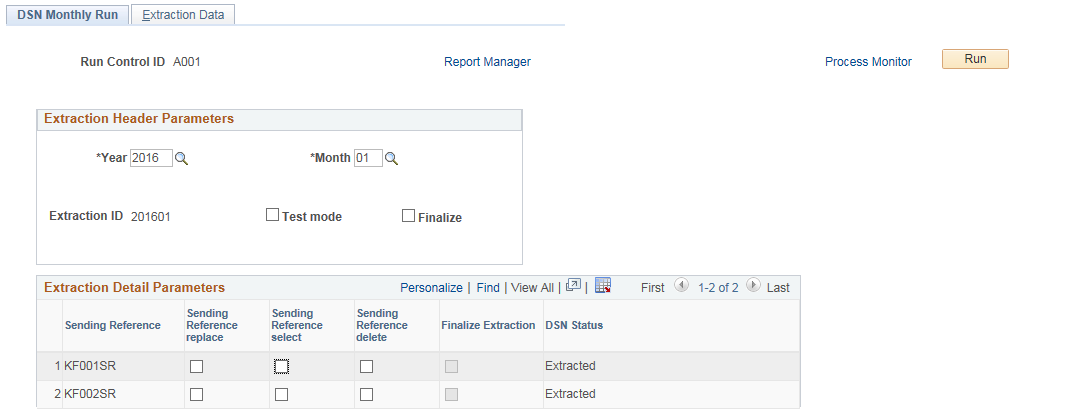Go to previous row arrow icon

681,285
